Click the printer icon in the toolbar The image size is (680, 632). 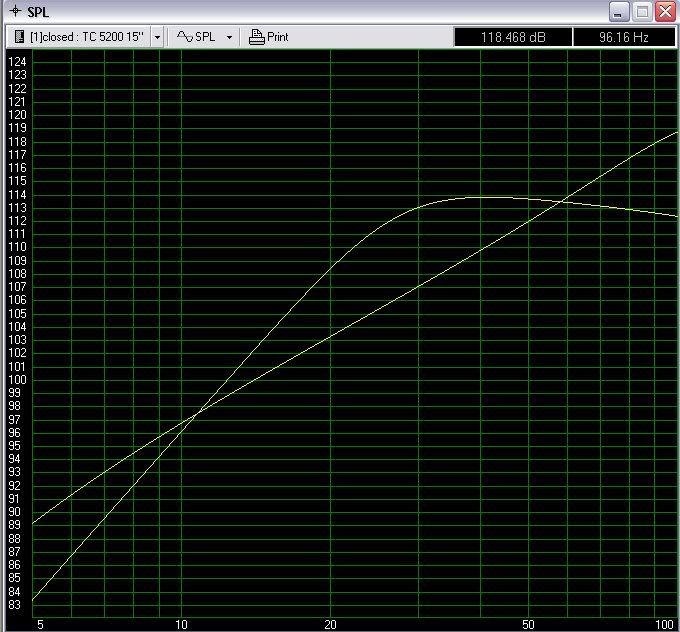[256, 37]
